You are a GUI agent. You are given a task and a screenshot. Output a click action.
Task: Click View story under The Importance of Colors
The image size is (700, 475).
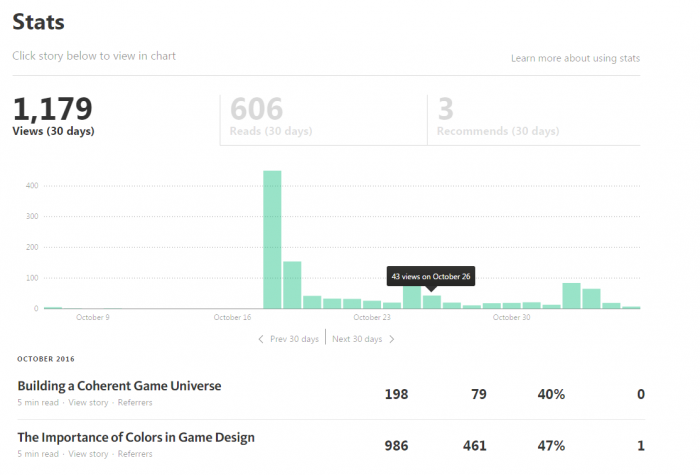[88, 454]
